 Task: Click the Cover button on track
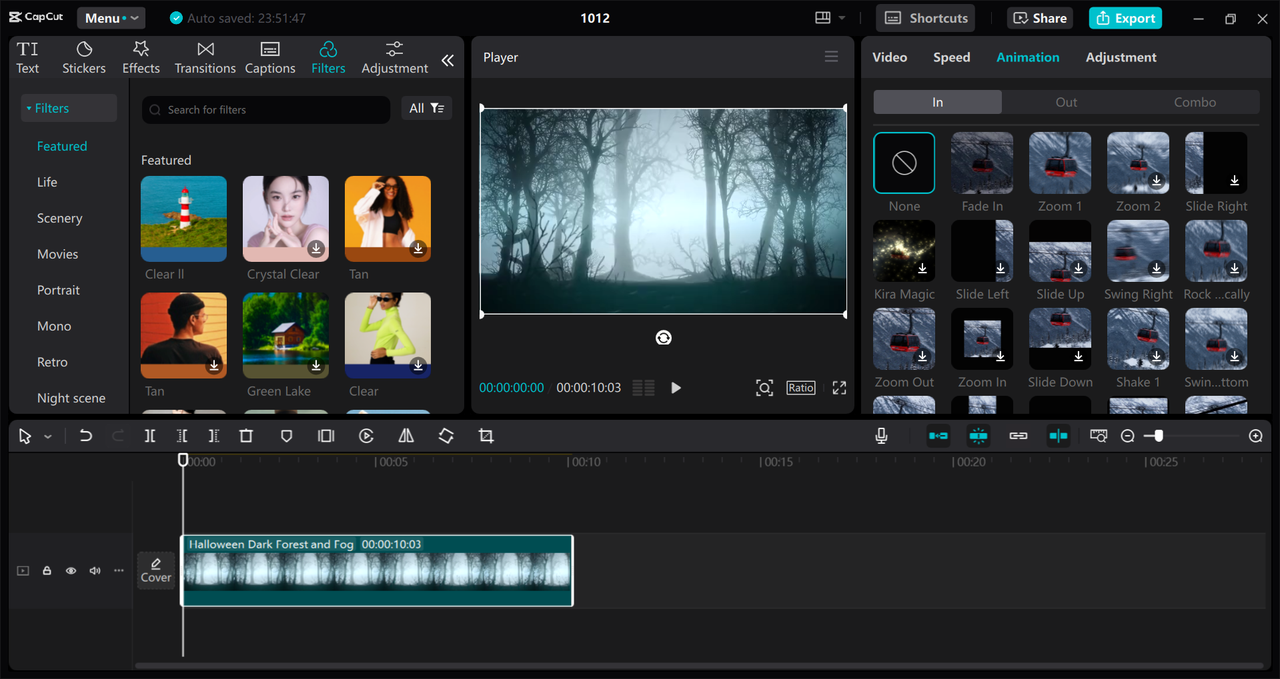[x=156, y=571]
